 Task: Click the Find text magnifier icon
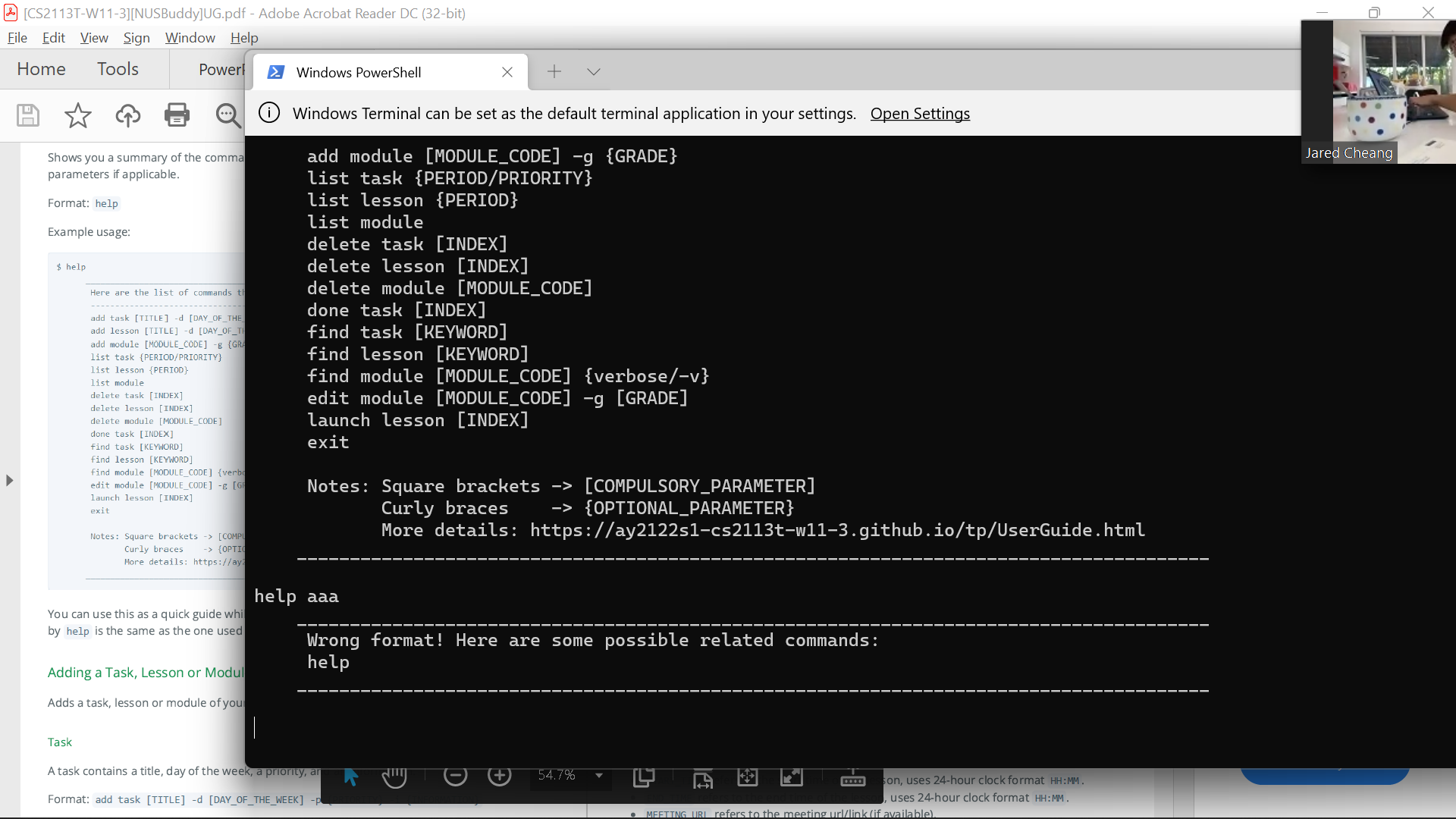[x=227, y=115]
